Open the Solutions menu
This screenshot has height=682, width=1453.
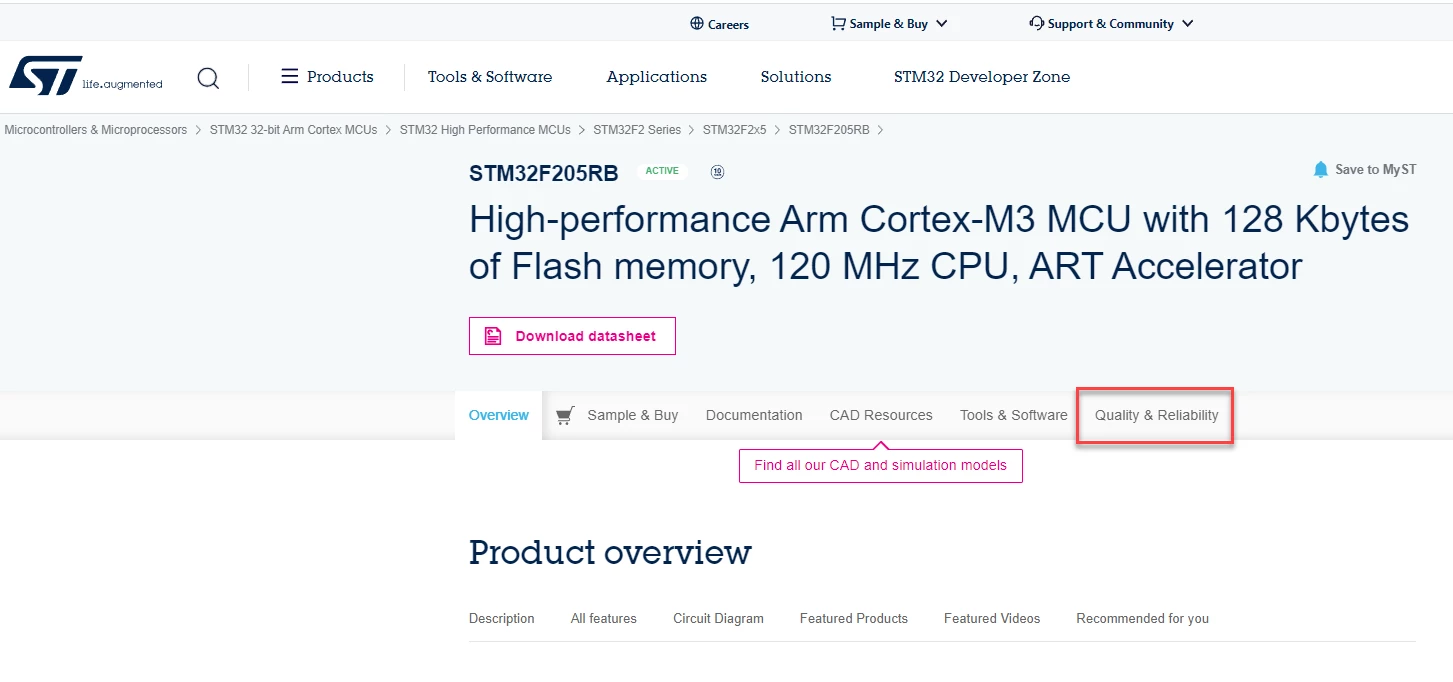click(796, 77)
